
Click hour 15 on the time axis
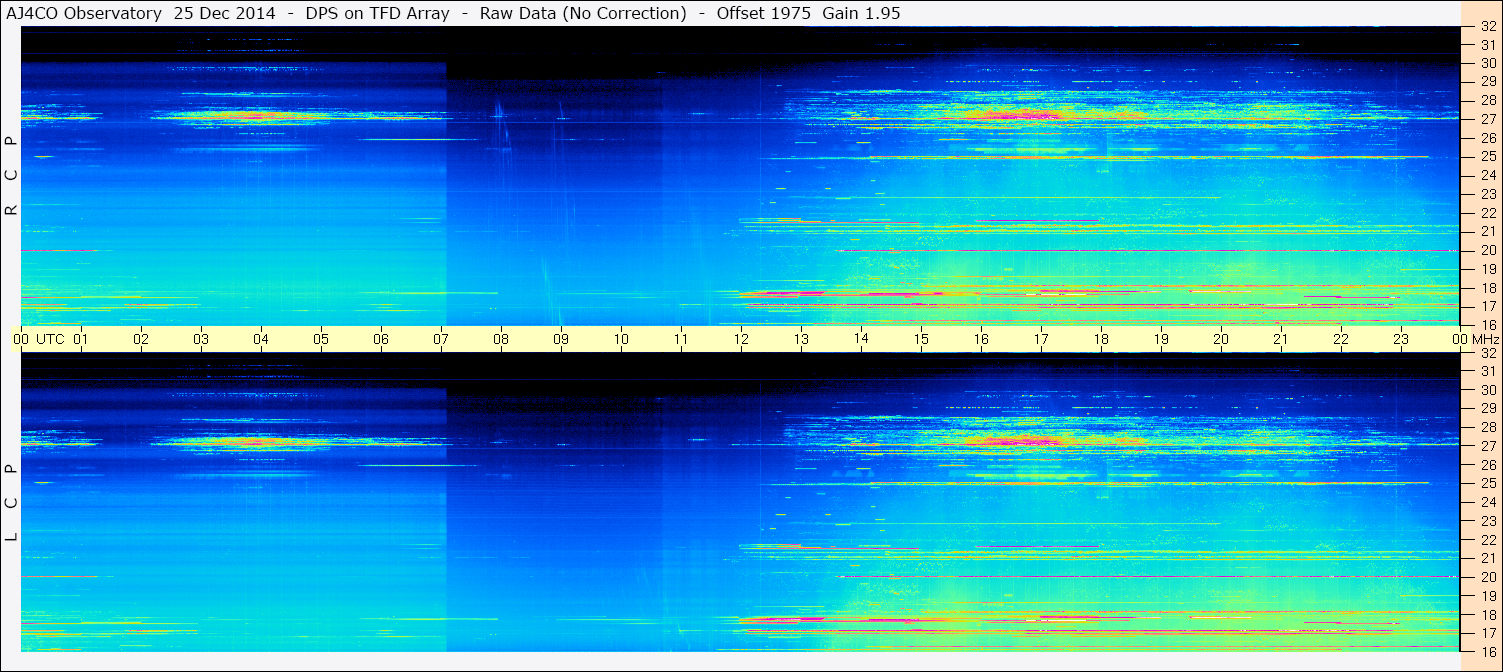(921, 339)
